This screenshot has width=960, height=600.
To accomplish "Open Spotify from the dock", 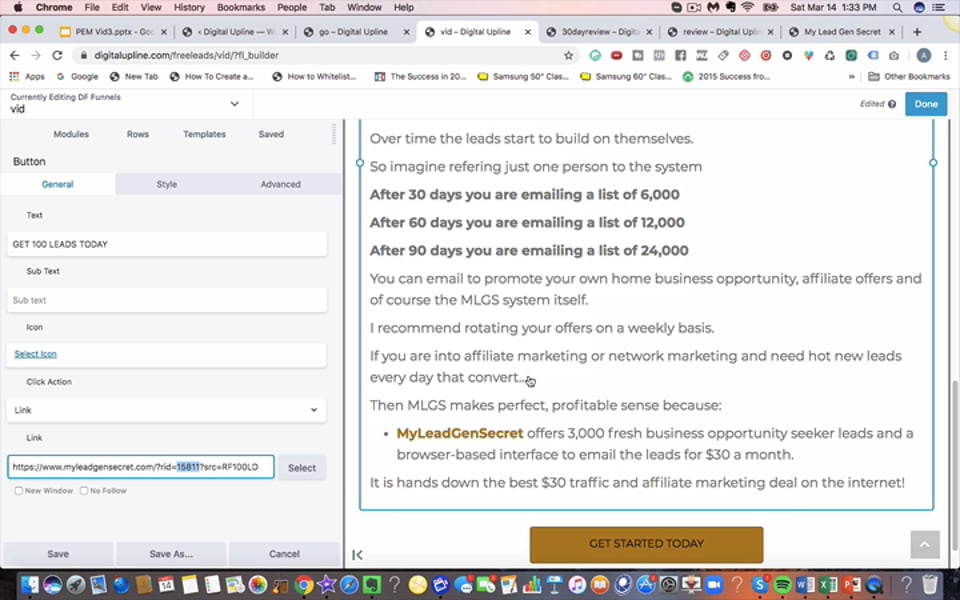I will coord(782,585).
